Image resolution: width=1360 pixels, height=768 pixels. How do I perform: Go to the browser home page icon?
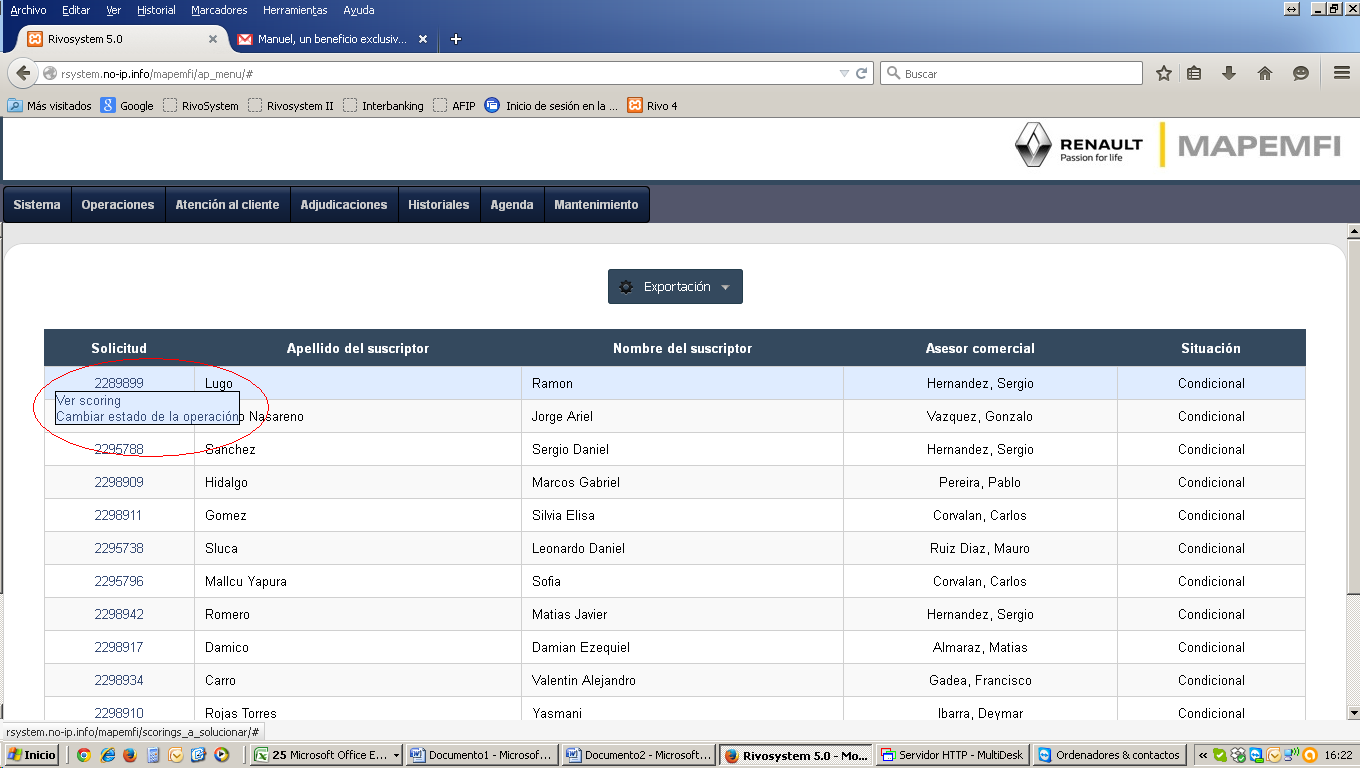pos(1264,73)
